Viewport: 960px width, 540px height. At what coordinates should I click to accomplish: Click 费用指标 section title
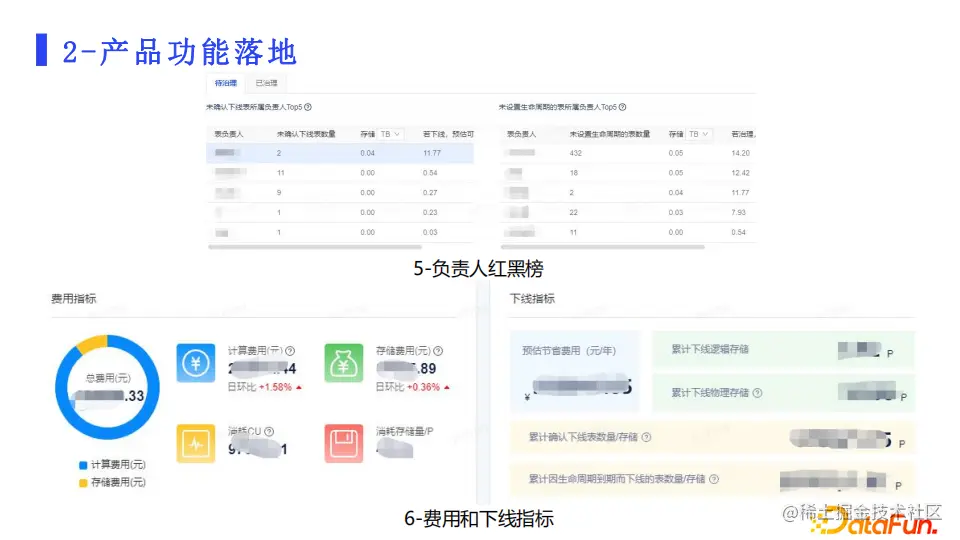click(73, 299)
